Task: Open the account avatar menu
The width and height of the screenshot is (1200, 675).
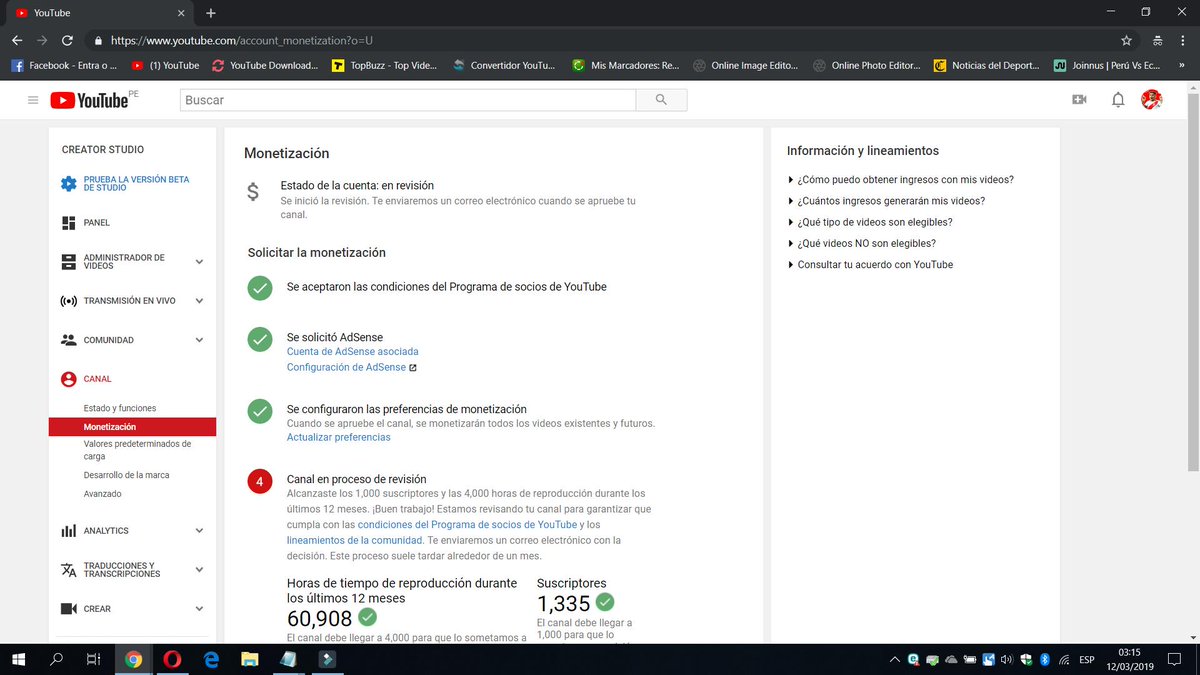Action: [x=1152, y=100]
